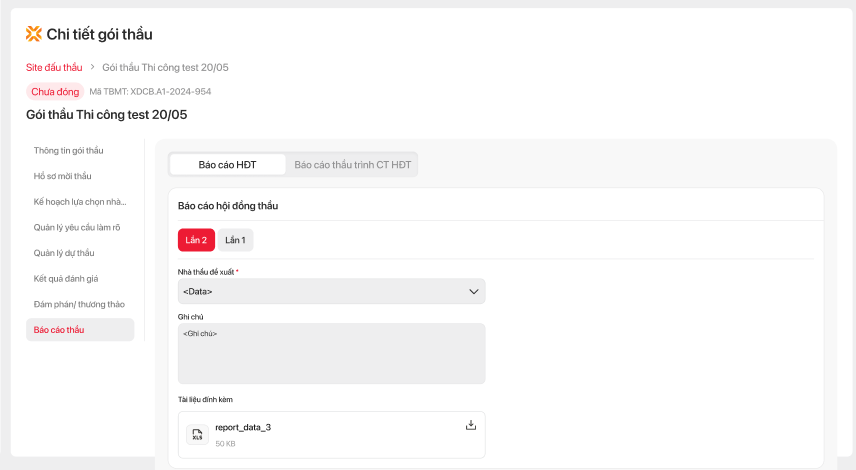Click the dropdown chevron arrow
Screen dimensions: 856x470
pos(474,291)
